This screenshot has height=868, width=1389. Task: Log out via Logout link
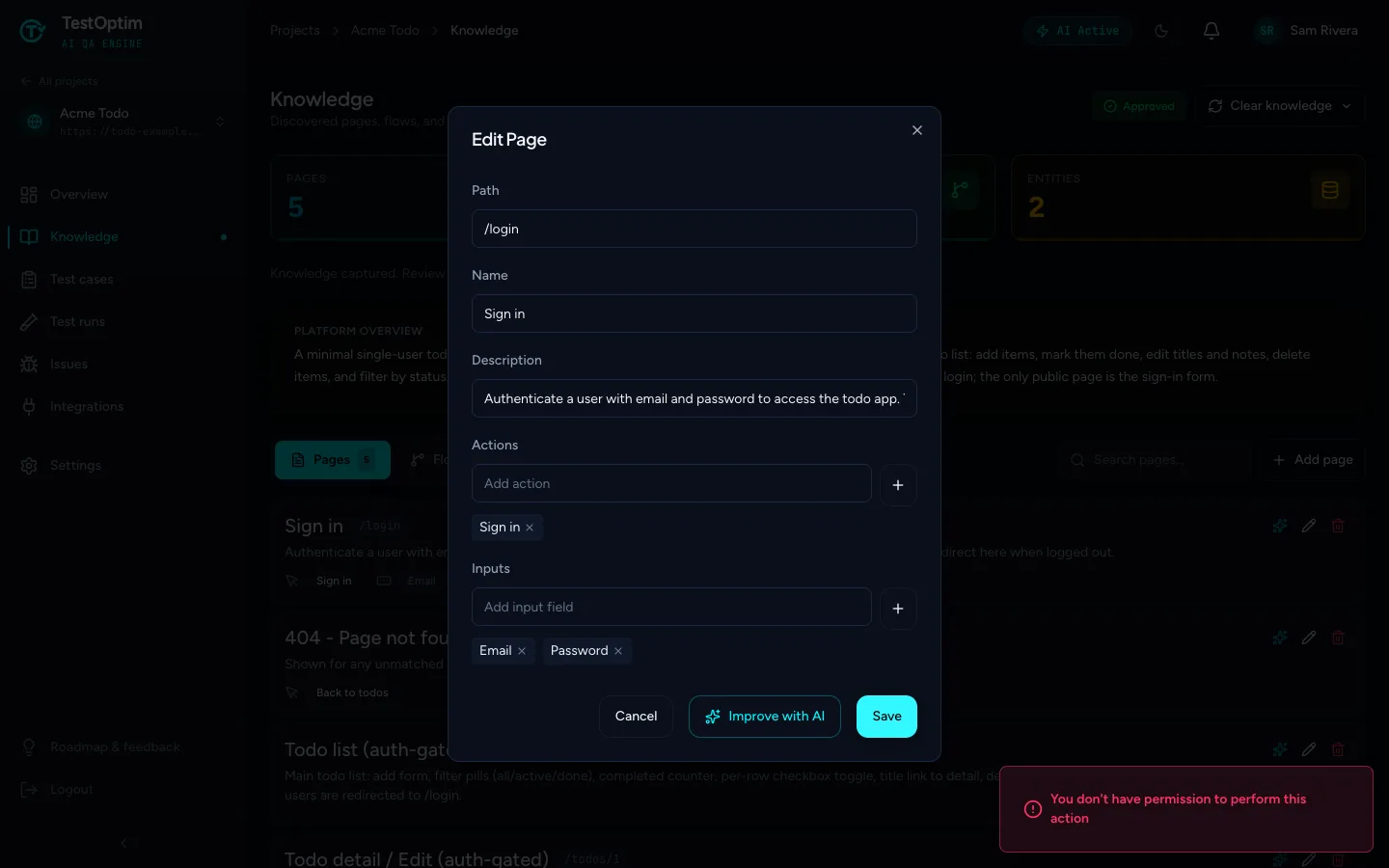pyautogui.click(x=123, y=790)
